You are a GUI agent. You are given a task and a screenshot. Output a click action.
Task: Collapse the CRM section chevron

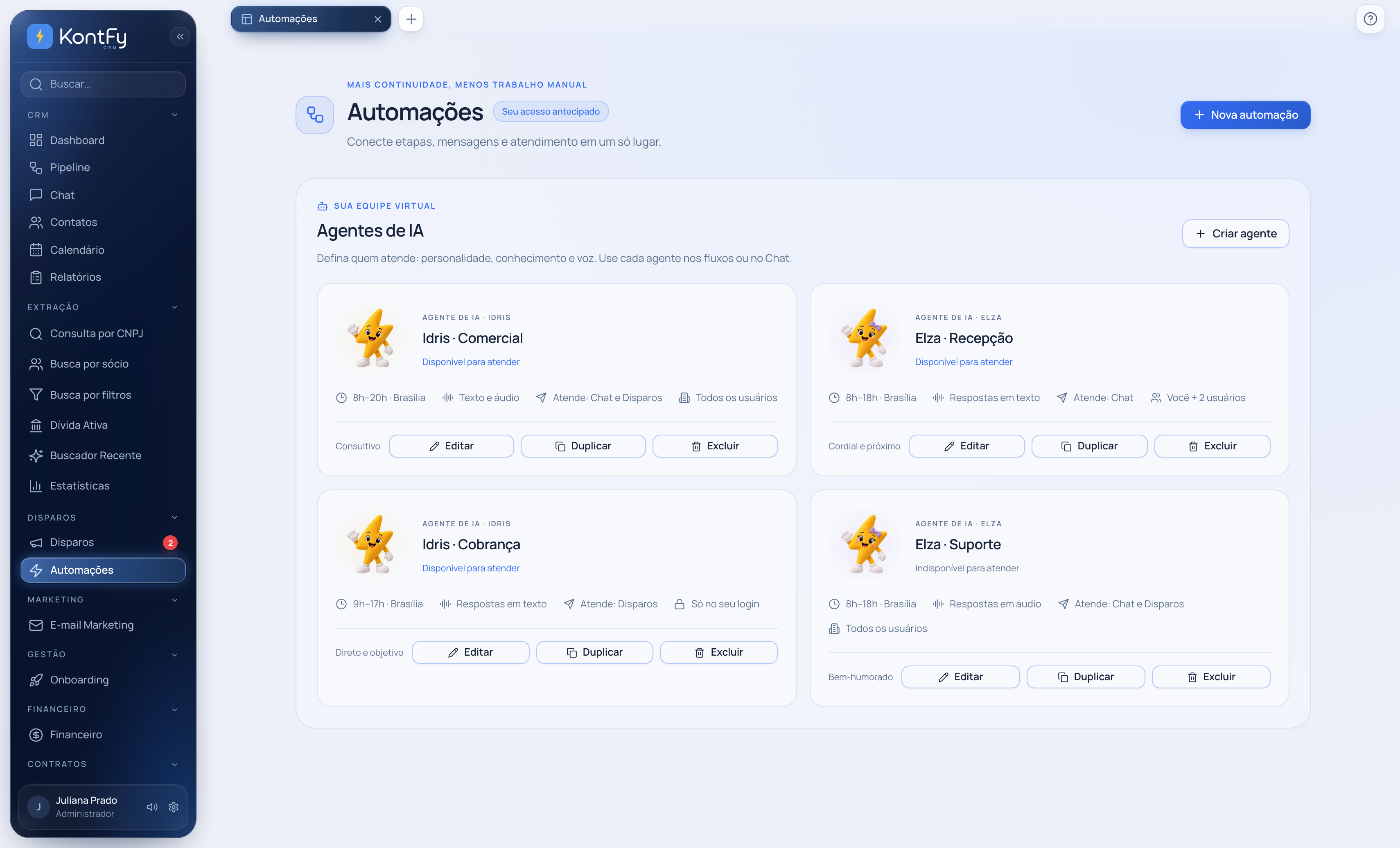coord(174,115)
